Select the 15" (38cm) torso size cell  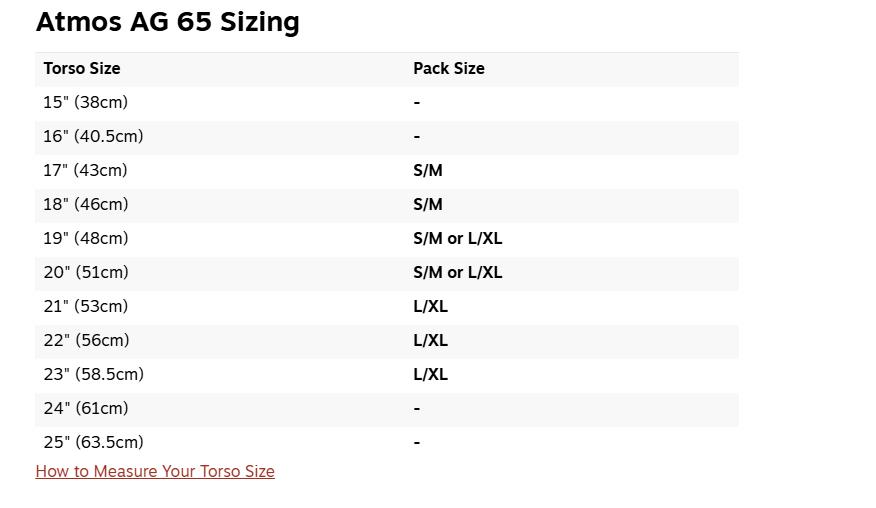[86, 102]
